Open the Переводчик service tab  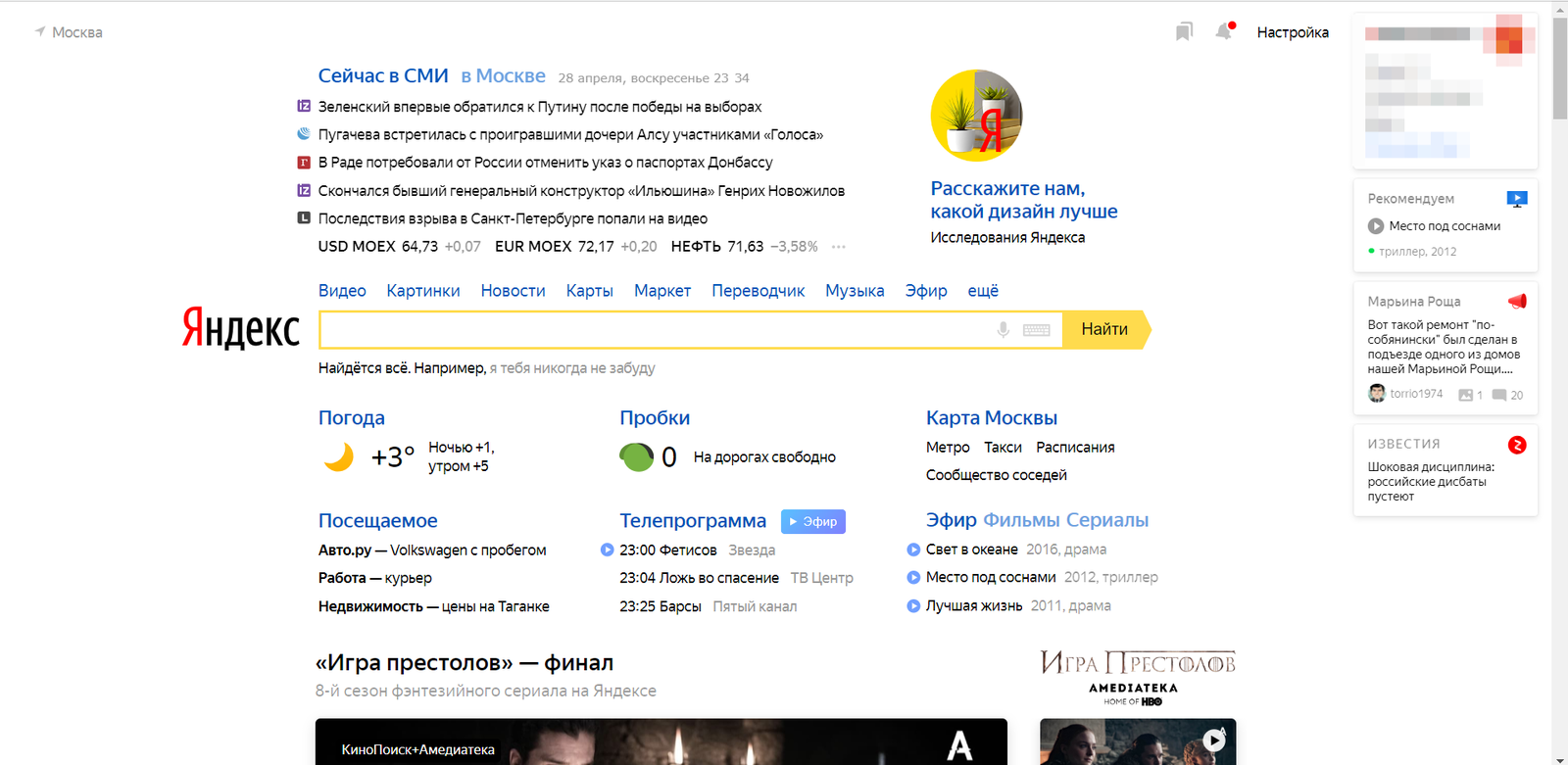click(759, 291)
